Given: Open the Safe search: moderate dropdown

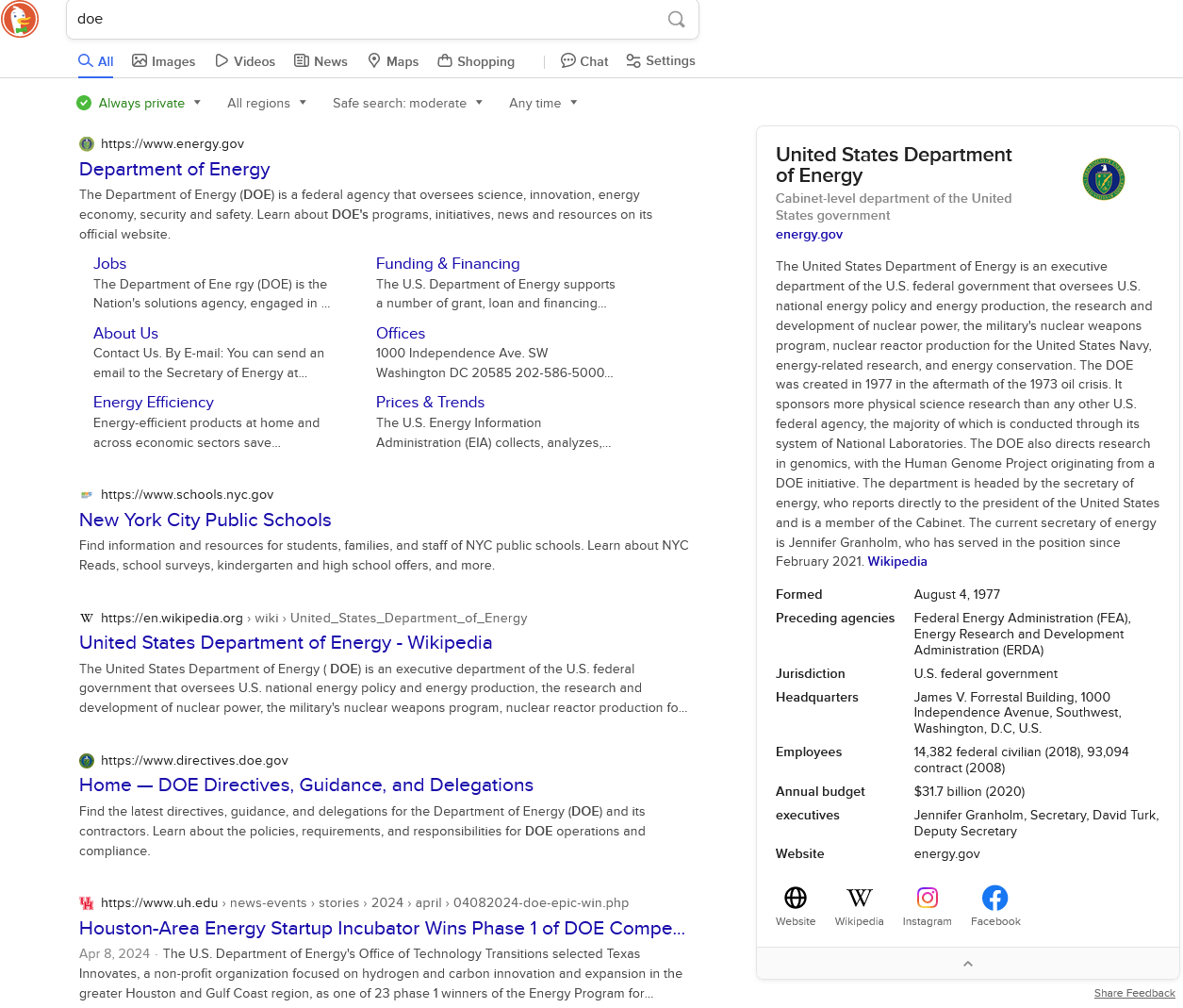Looking at the screenshot, I should (x=407, y=103).
